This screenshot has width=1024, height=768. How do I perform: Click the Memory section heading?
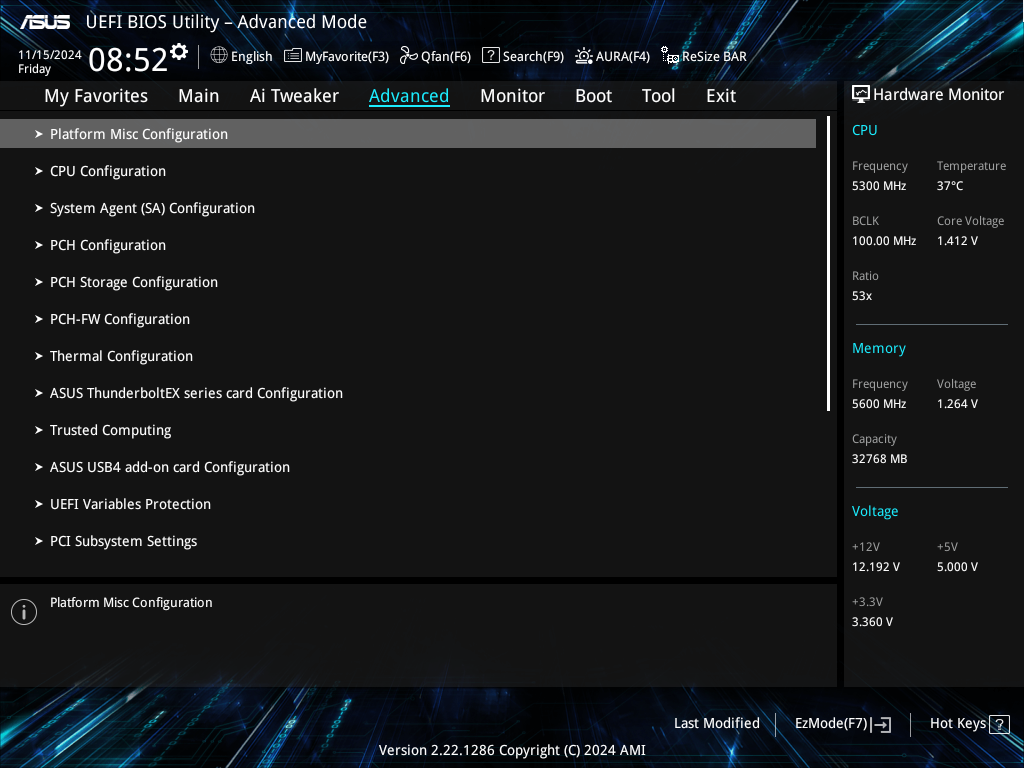click(878, 349)
